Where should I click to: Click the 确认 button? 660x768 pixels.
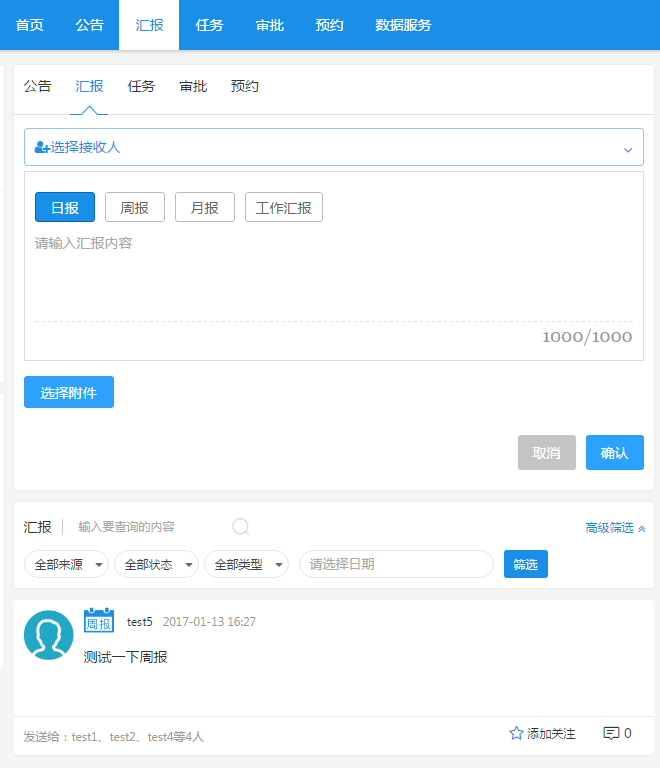pos(615,453)
